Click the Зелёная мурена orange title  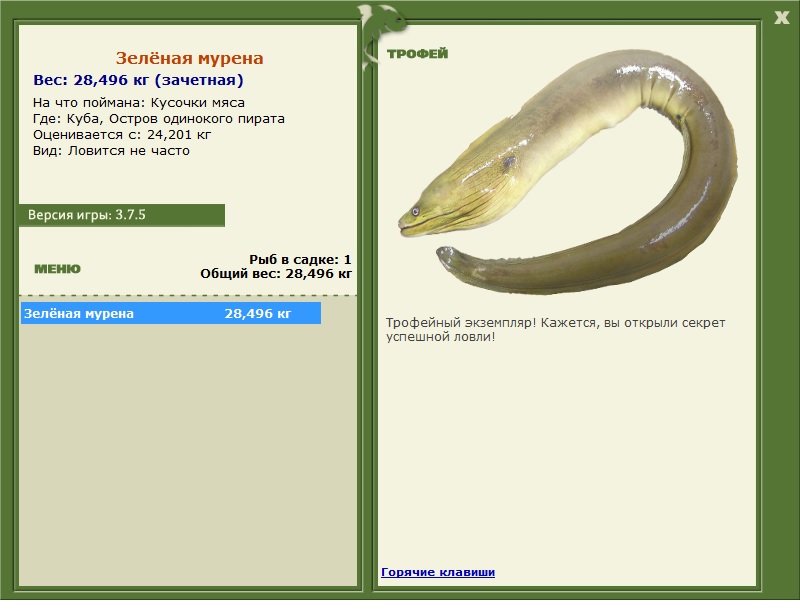pos(189,58)
